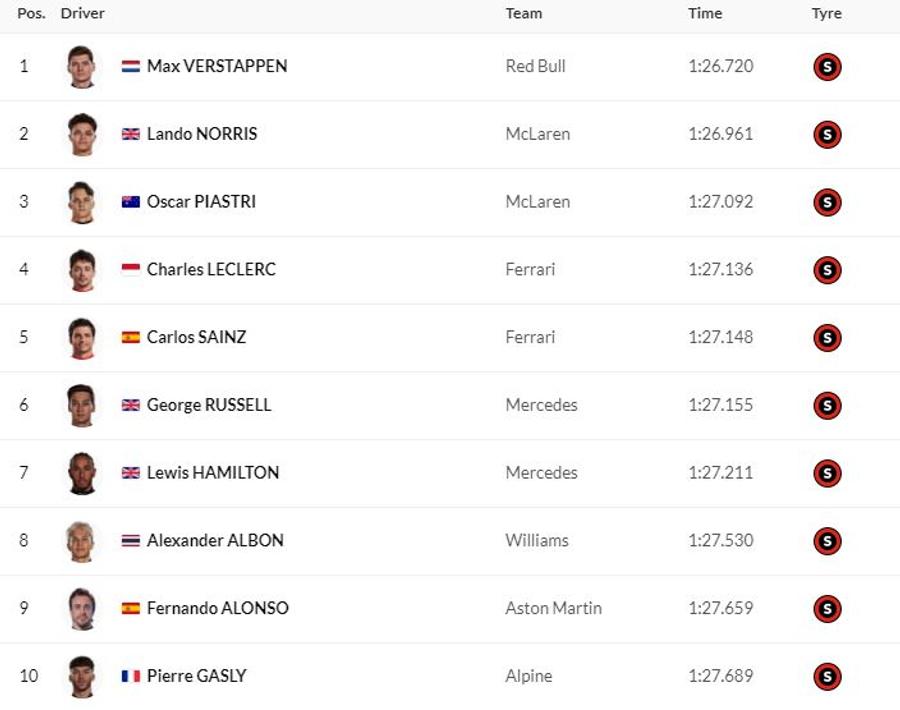Viewport: 900px width, 710px height.
Task: Open Lewis Hamilton's driver portrait
Action: [x=82, y=473]
